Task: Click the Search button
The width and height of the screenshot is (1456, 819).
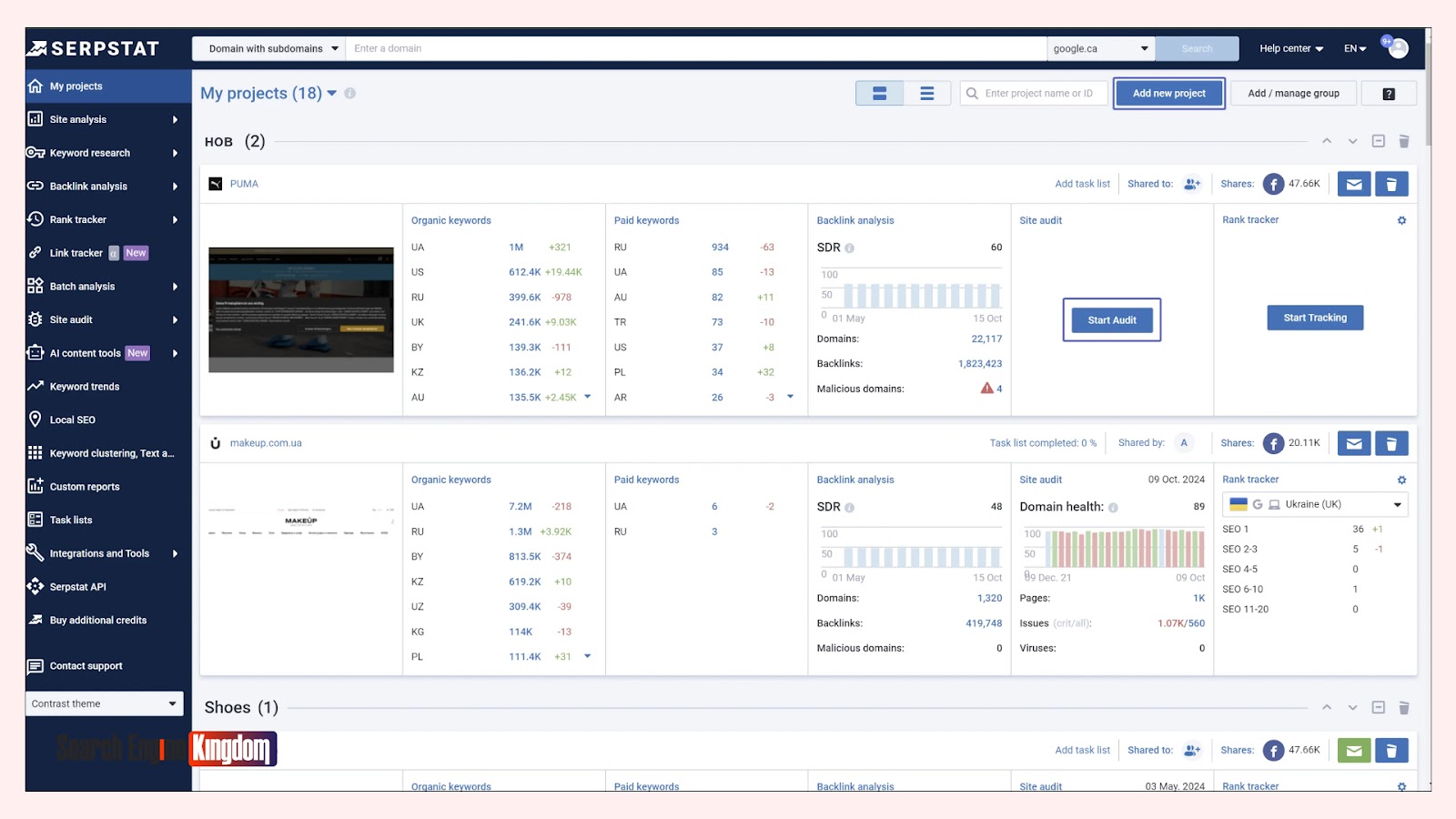Action: [x=1197, y=49]
